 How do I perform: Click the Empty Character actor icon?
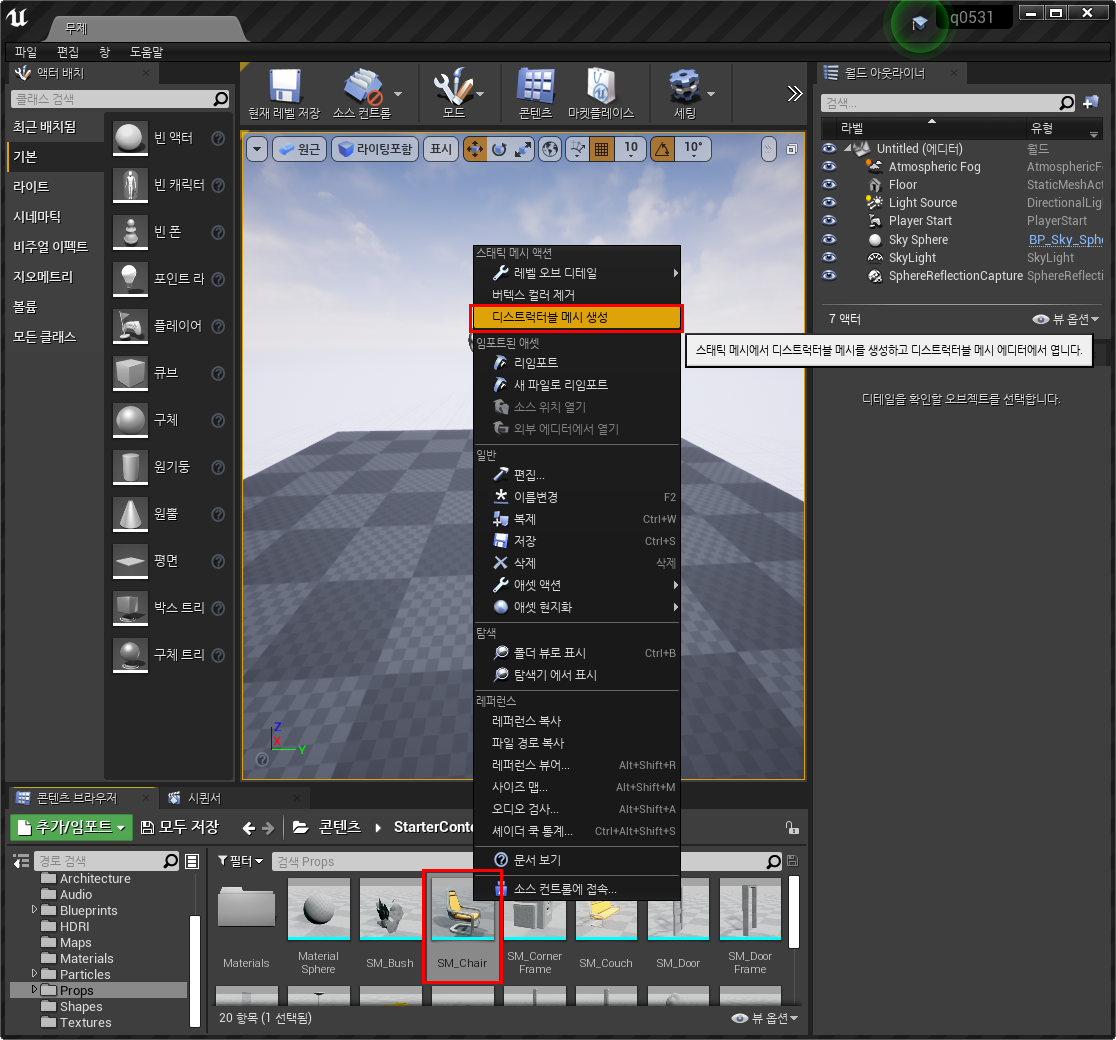coord(130,185)
